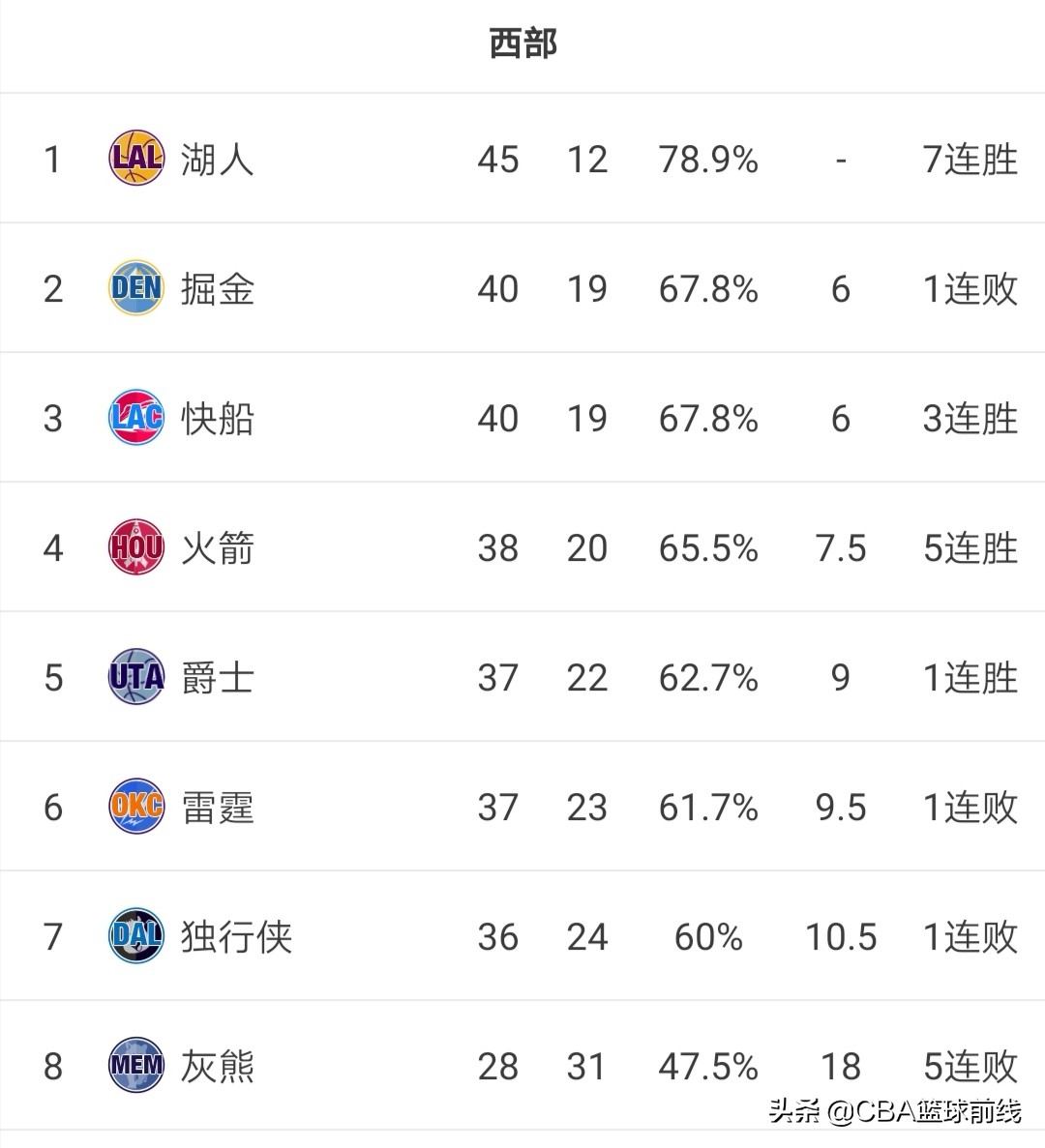Open the 火箭 team name link

click(218, 548)
